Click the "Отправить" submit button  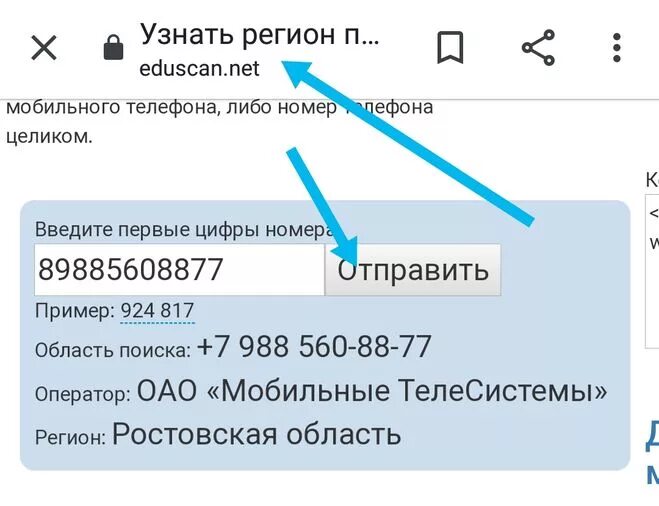click(413, 270)
